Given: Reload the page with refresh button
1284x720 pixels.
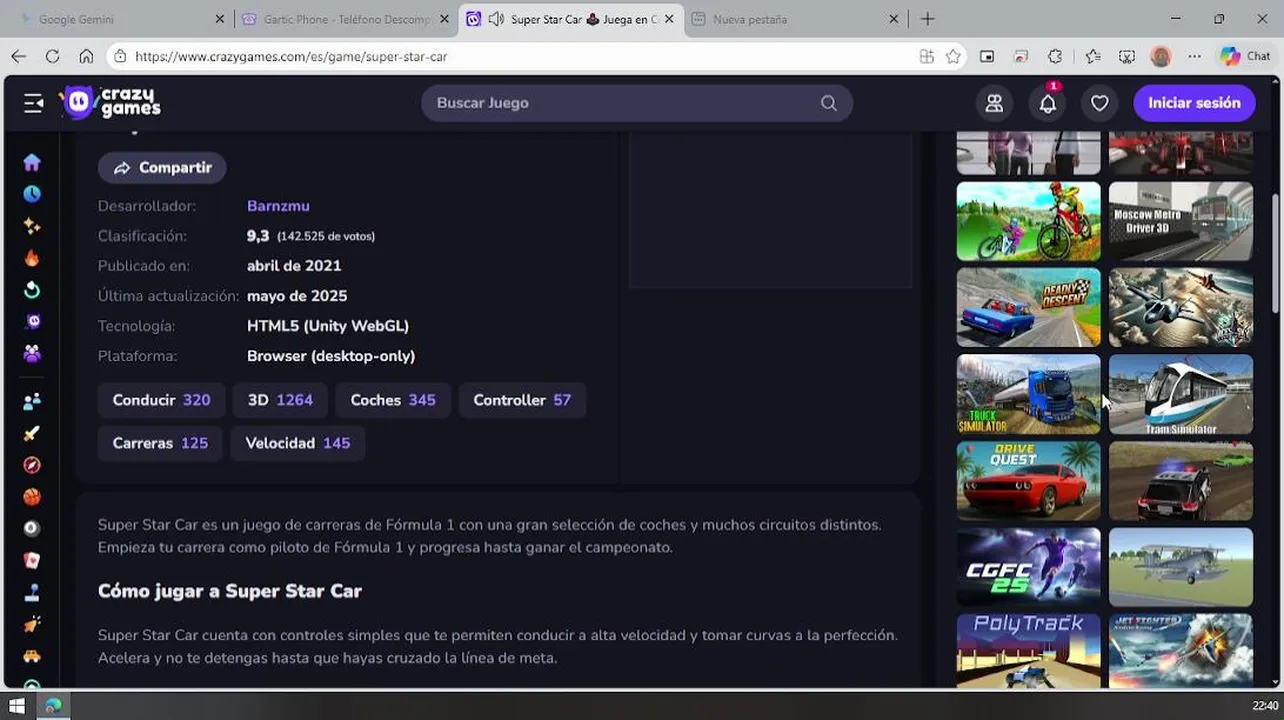Looking at the screenshot, I should 52,57.
